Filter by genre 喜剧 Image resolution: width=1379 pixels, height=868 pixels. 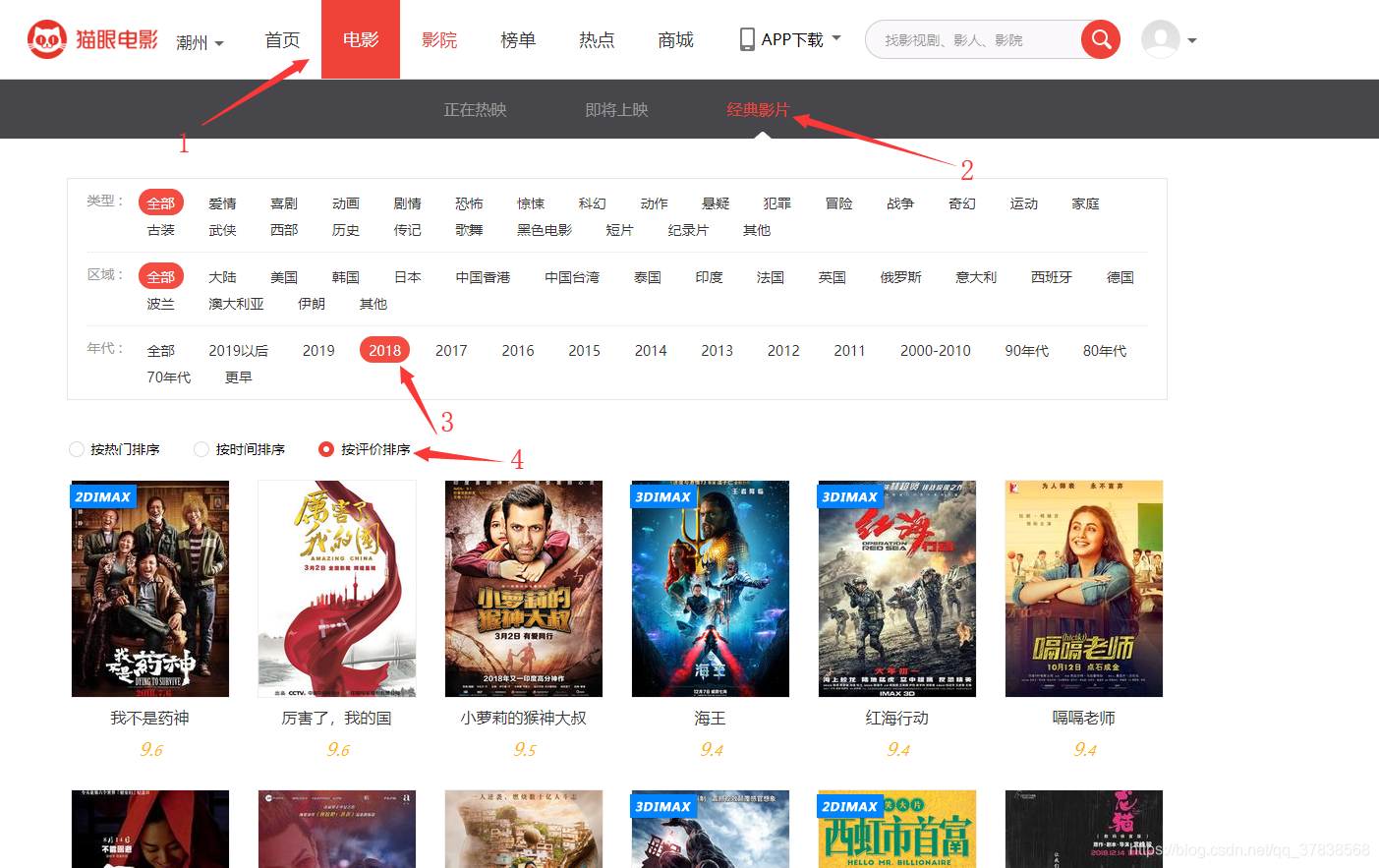coord(284,203)
